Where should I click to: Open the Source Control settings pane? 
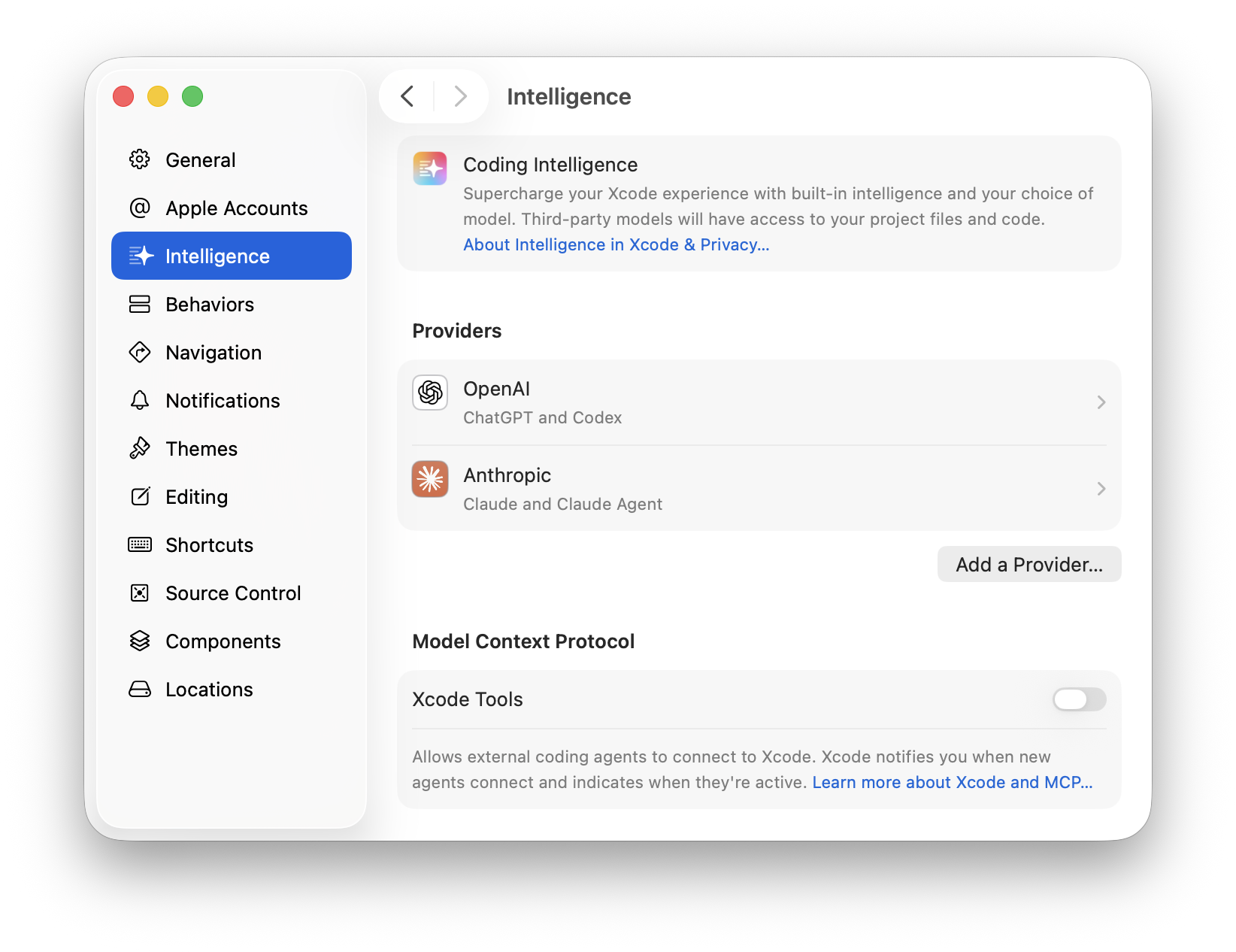pyautogui.click(x=233, y=593)
